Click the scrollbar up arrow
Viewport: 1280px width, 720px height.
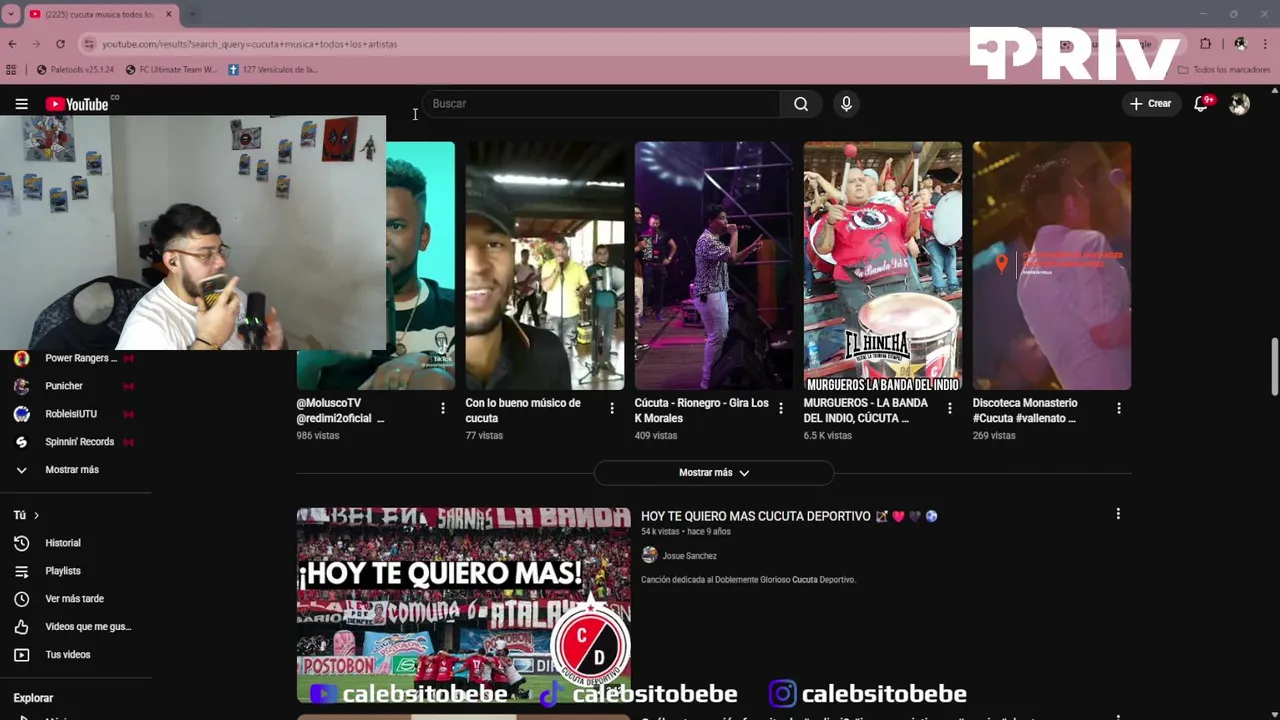pos(1274,91)
